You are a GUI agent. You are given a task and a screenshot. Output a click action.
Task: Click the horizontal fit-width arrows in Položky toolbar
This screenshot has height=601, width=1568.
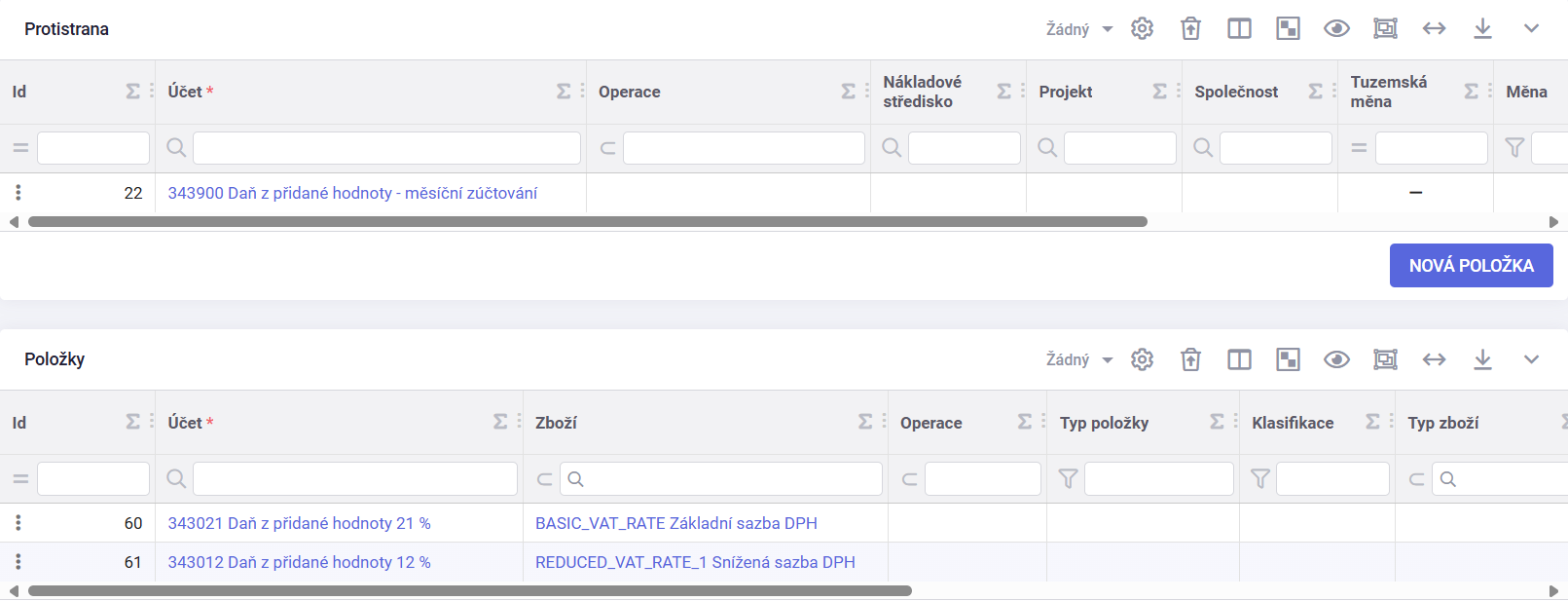tap(1434, 359)
